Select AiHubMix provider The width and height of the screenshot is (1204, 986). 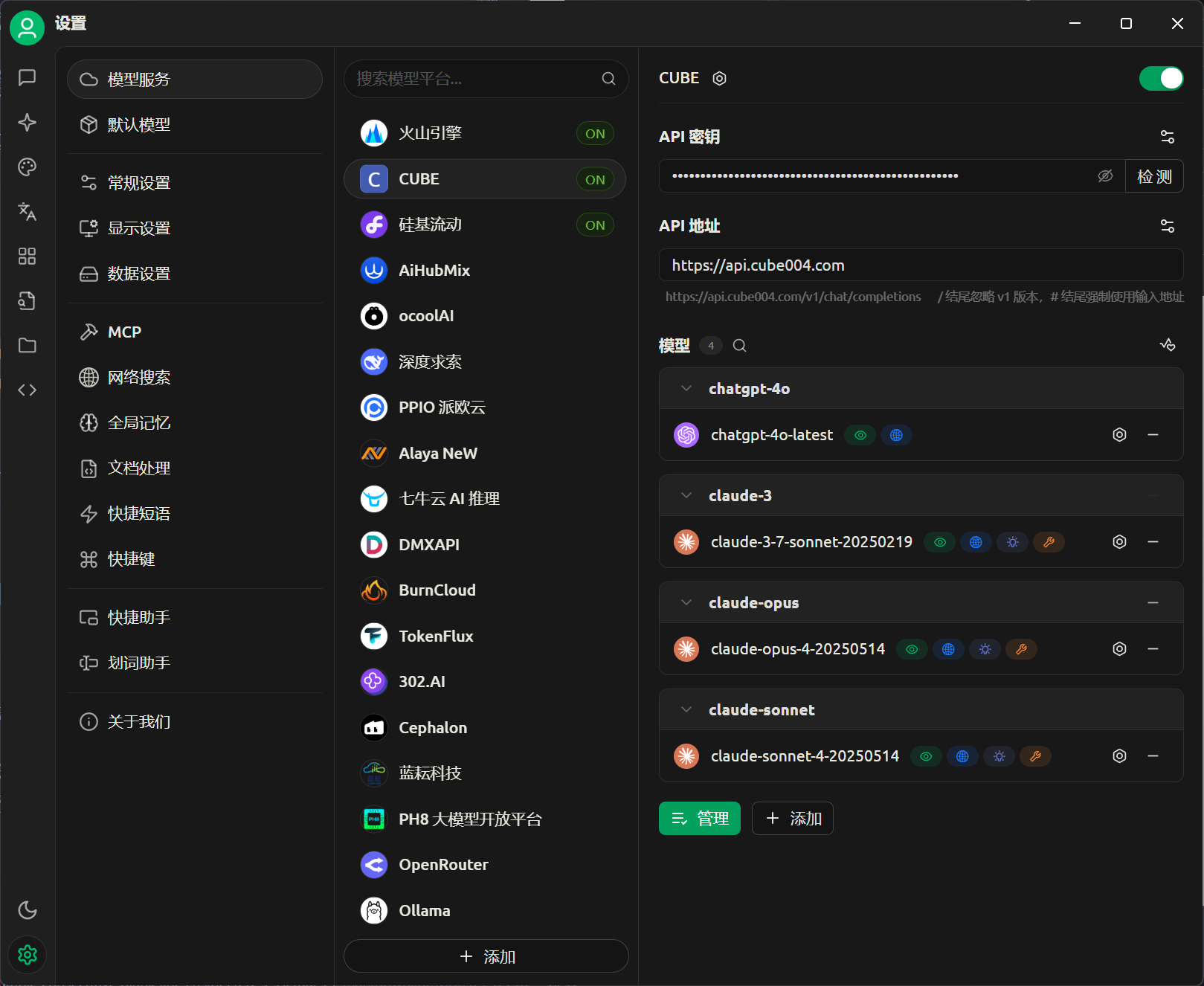485,271
